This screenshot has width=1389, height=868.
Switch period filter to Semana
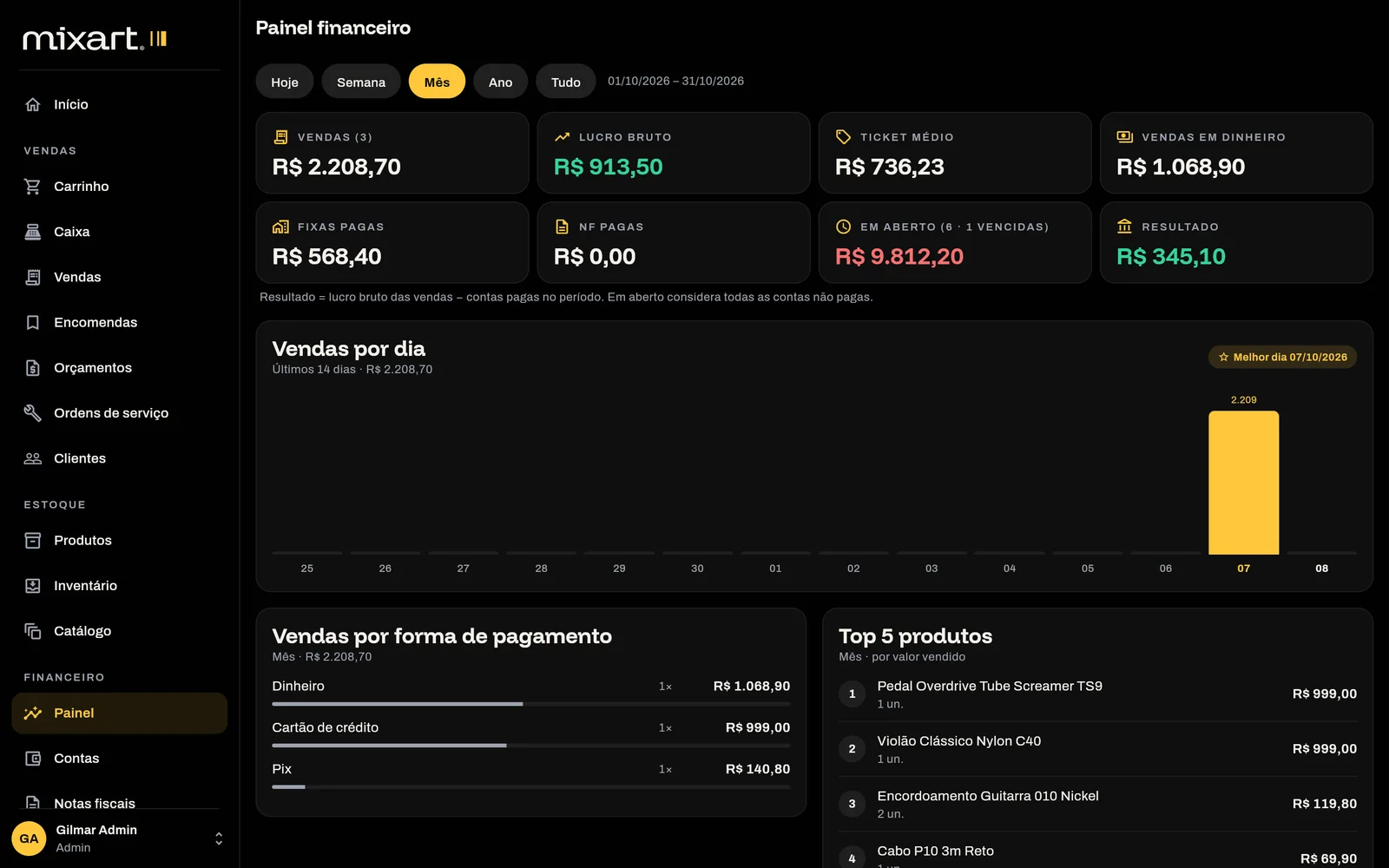361,82
